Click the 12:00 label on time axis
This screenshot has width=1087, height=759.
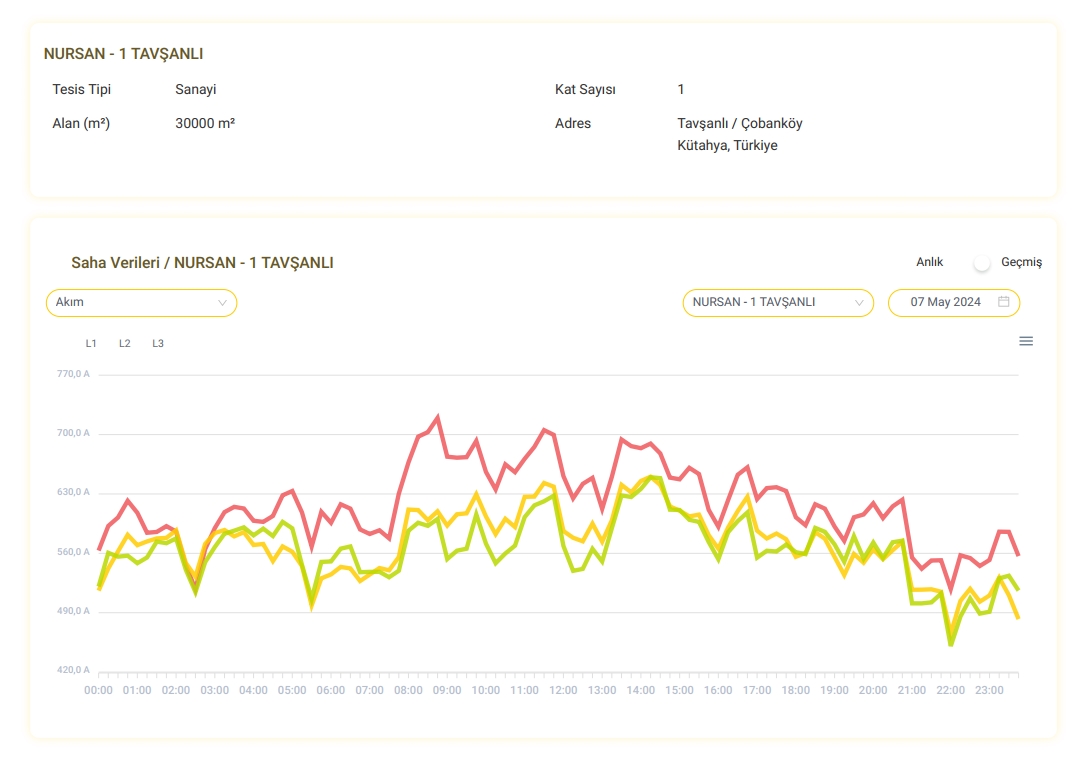pos(563,690)
